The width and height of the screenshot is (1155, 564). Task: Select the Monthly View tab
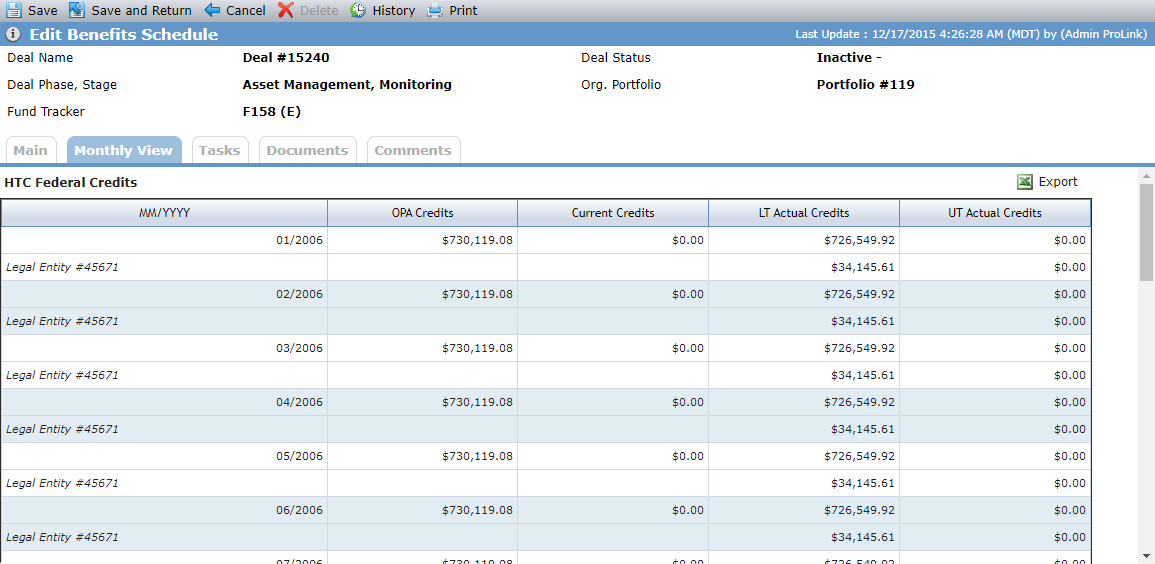click(x=124, y=150)
